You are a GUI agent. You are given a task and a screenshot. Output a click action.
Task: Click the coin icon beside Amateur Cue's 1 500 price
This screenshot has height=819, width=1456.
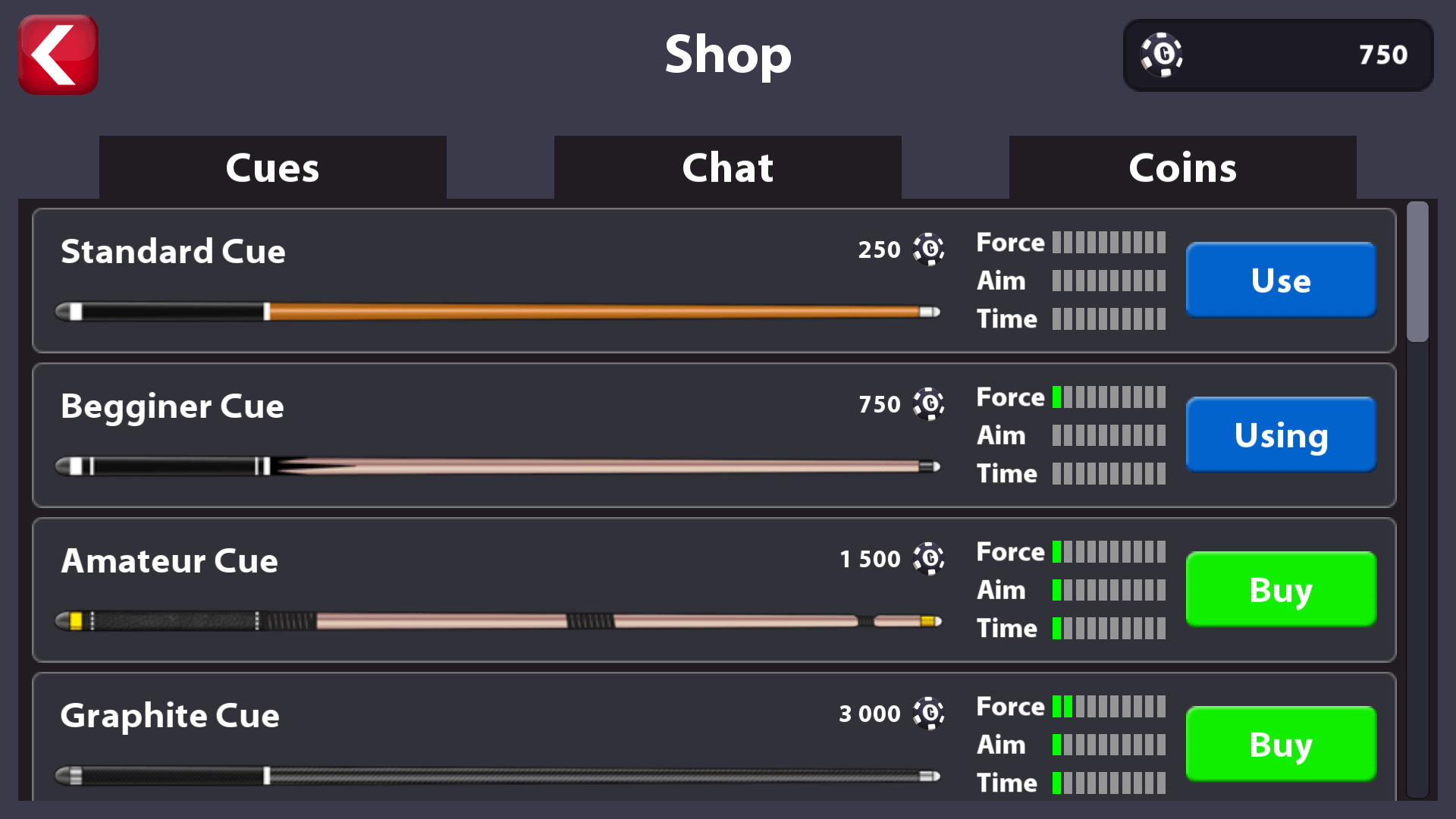928,559
